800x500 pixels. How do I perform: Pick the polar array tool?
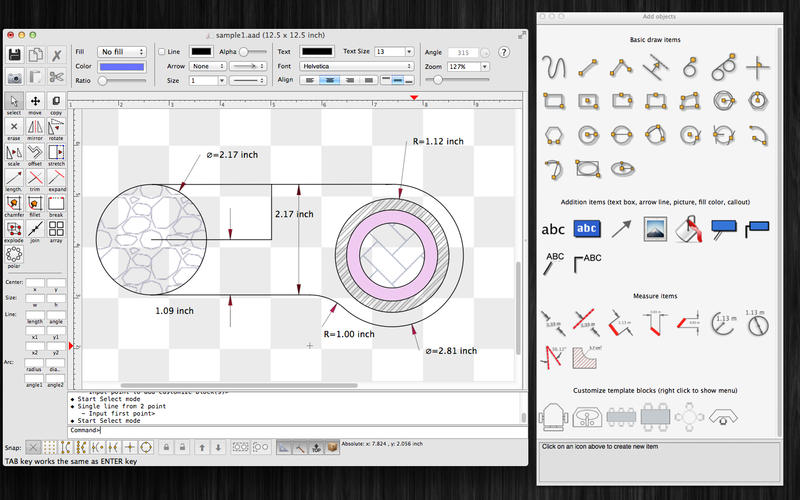click(x=14, y=256)
